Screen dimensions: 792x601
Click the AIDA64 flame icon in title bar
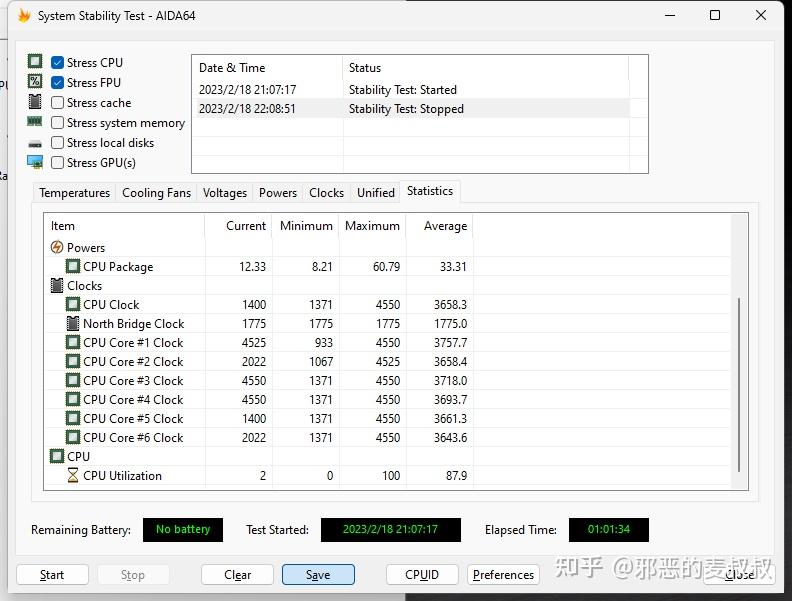point(24,16)
